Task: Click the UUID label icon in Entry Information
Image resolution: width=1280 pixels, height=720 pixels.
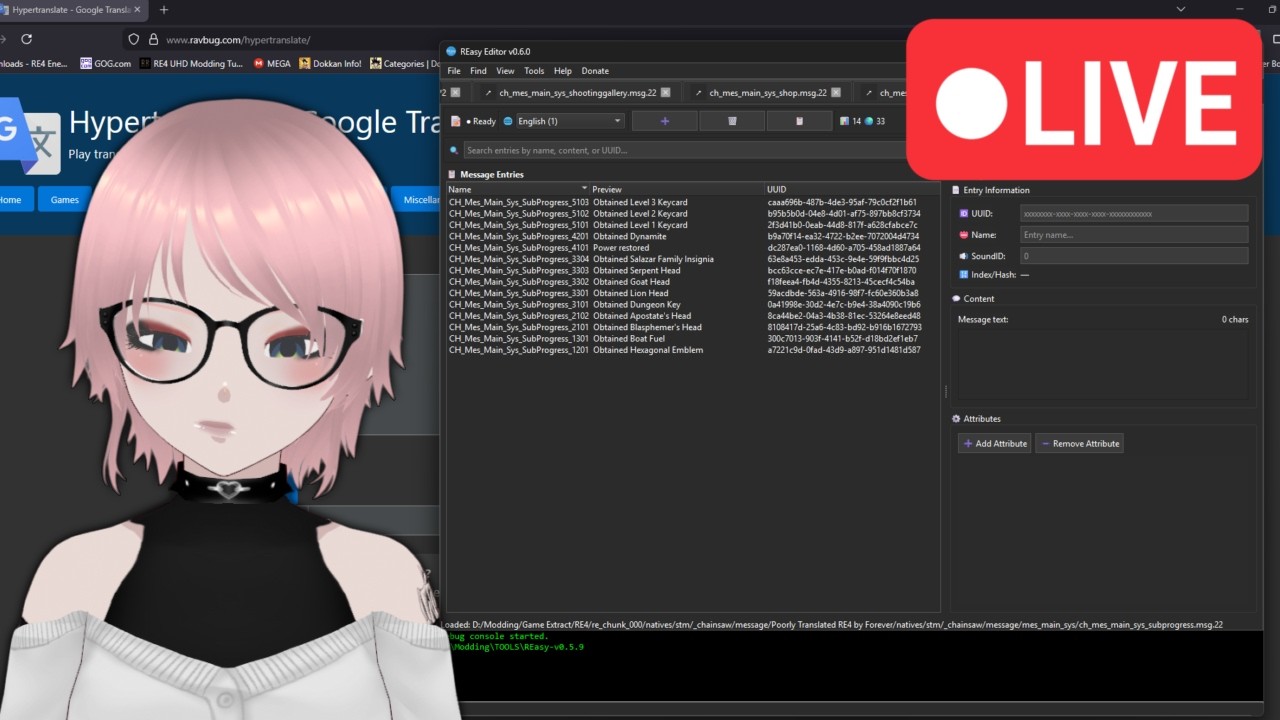Action: click(964, 213)
